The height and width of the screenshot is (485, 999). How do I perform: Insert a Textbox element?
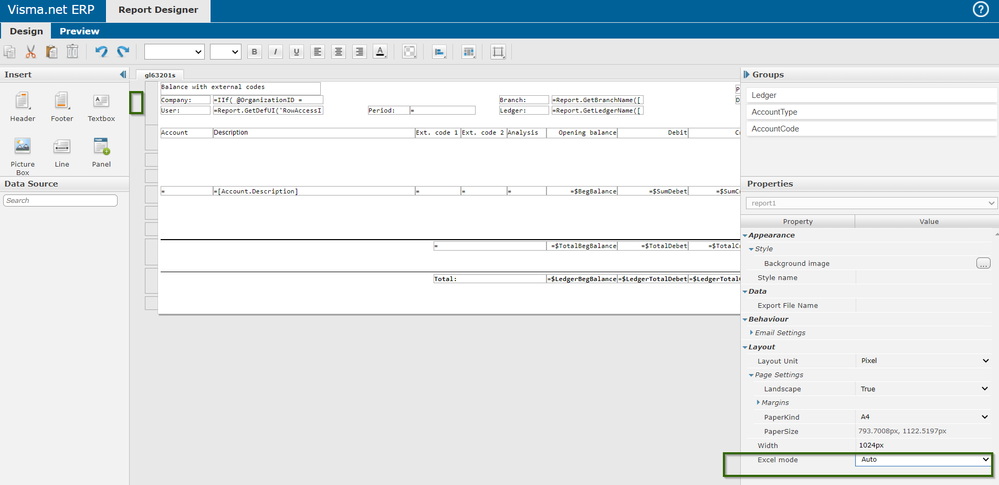pos(101,106)
